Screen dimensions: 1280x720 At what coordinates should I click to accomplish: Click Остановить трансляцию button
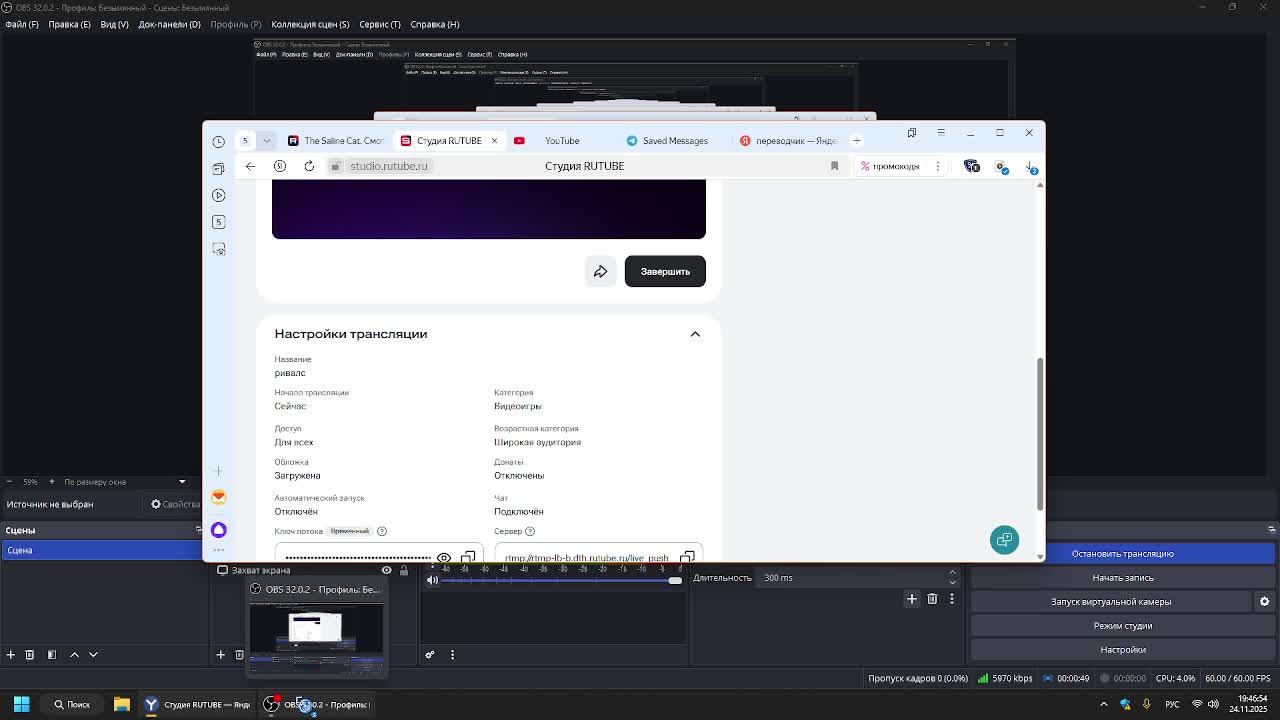point(1123,554)
